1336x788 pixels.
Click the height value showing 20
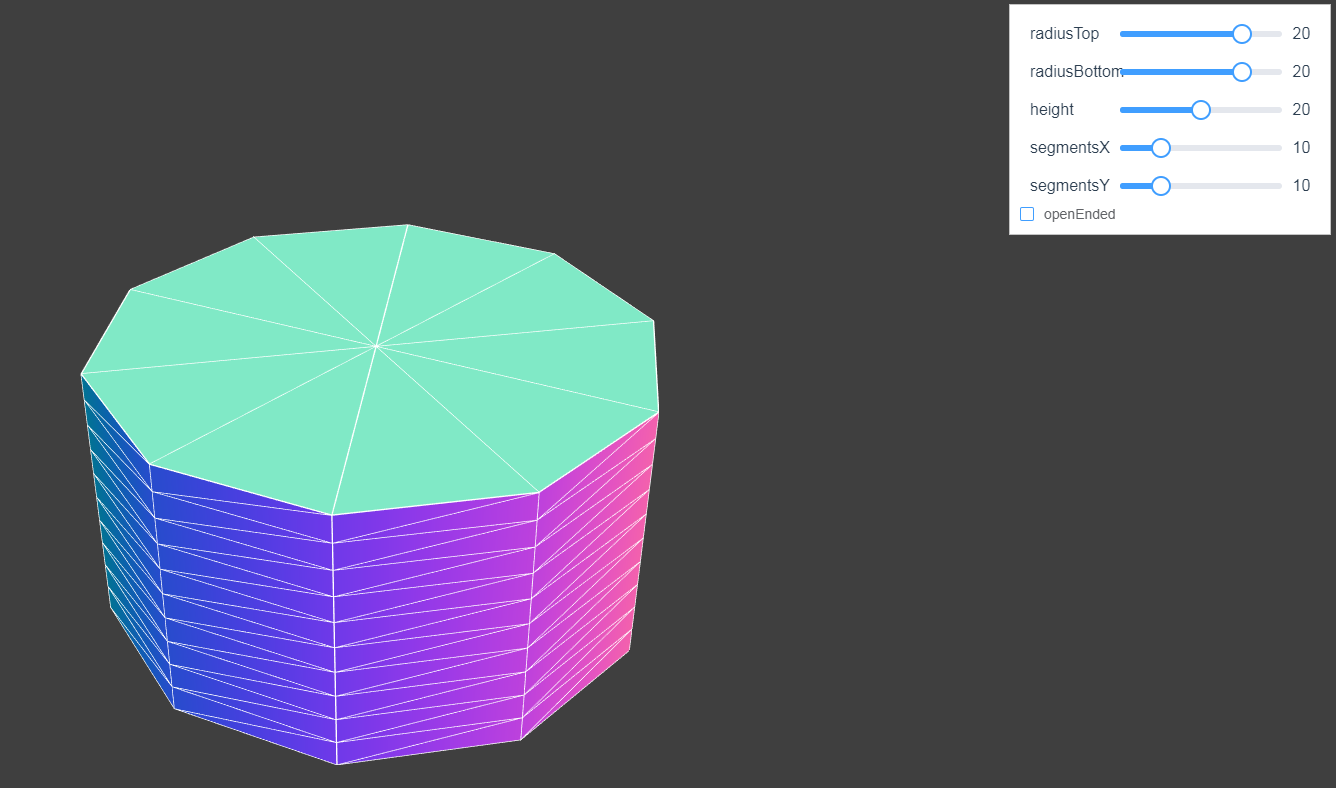1301,109
